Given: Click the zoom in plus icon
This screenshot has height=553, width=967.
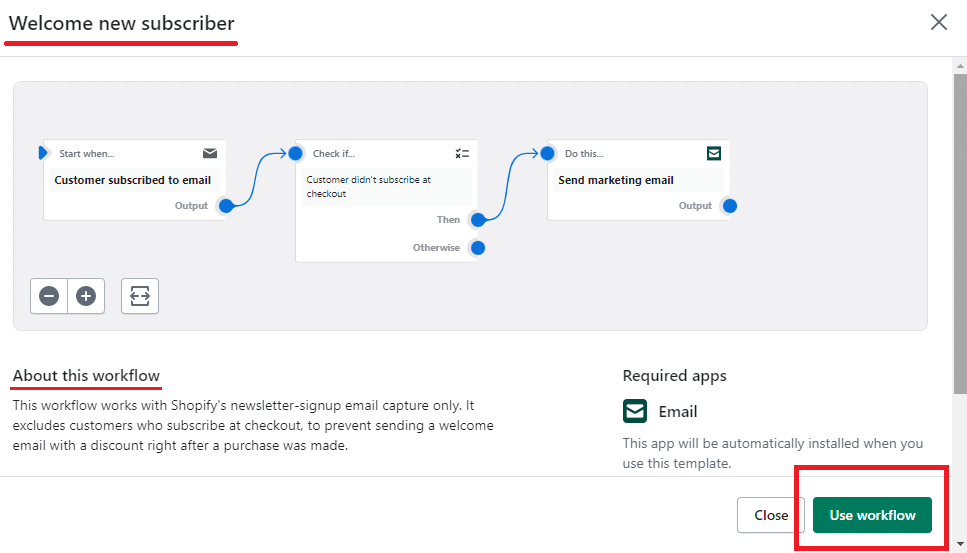Looking at the screenshot, I should (x=86, y=296).
